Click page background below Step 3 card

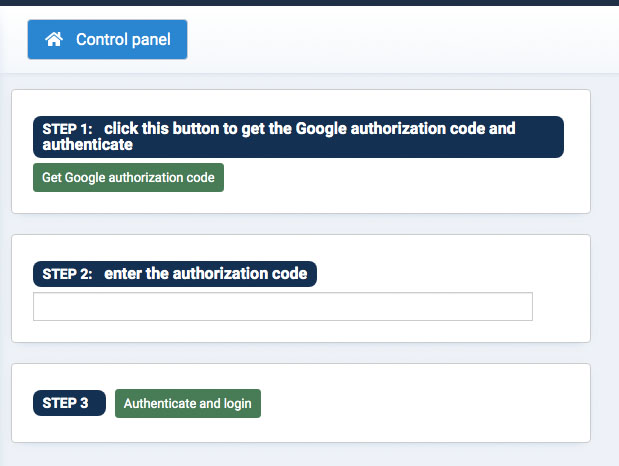tap(300, 455)
